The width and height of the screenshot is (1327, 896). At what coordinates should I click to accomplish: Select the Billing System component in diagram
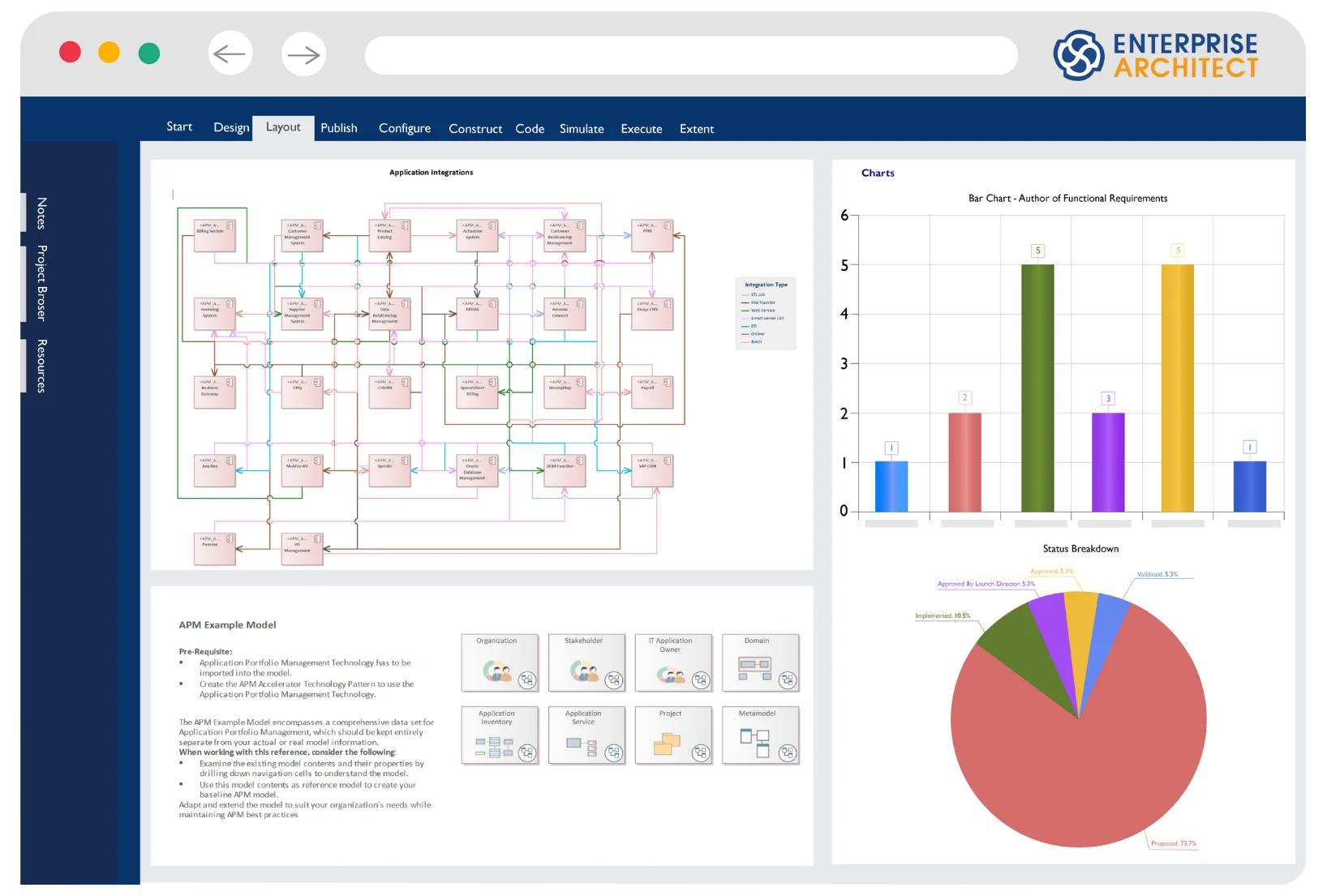[x=215, y=235]
